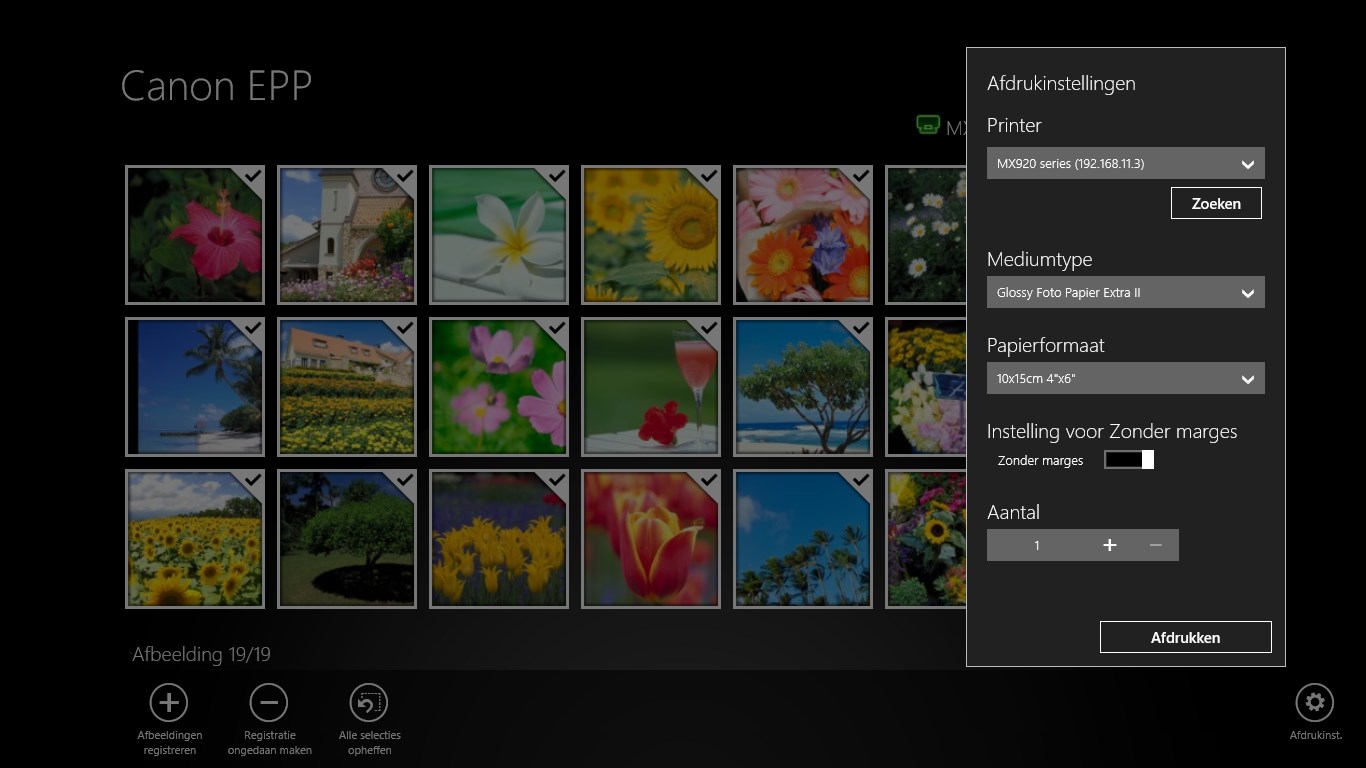1366x768 pixels.
Task: Select the church with clock tower thumbnail
Action: pos(347,235)
